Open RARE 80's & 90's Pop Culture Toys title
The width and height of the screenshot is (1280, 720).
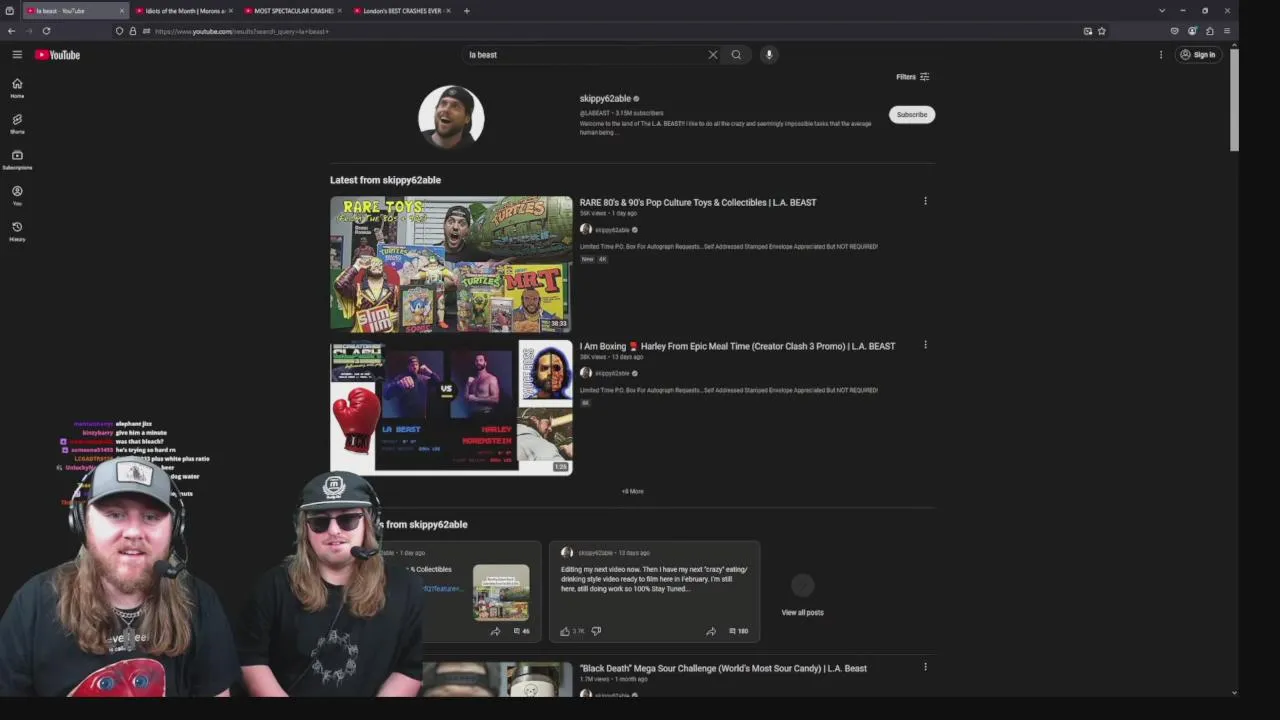coord(698,202)
